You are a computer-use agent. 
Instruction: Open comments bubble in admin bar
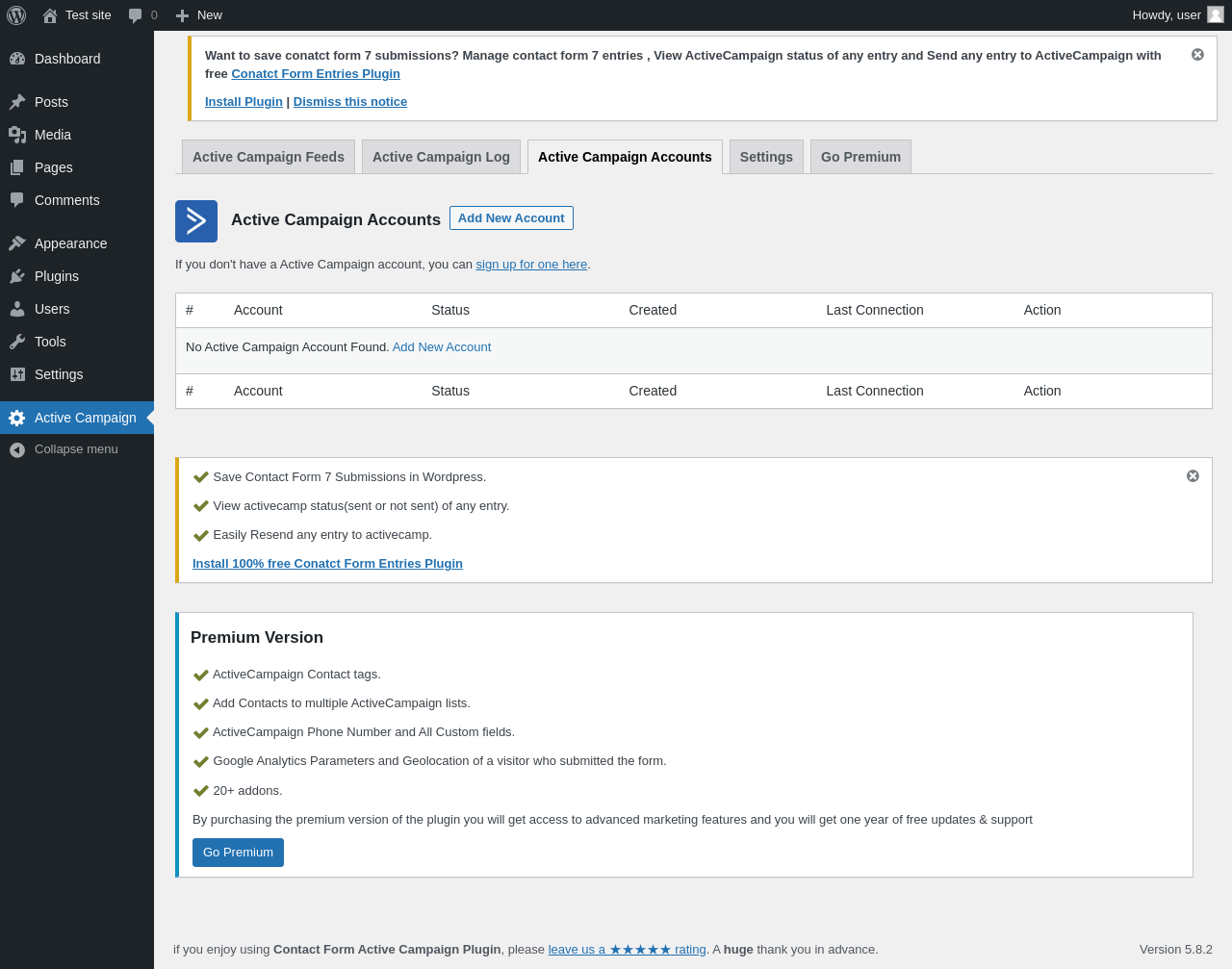coord(136,15)
